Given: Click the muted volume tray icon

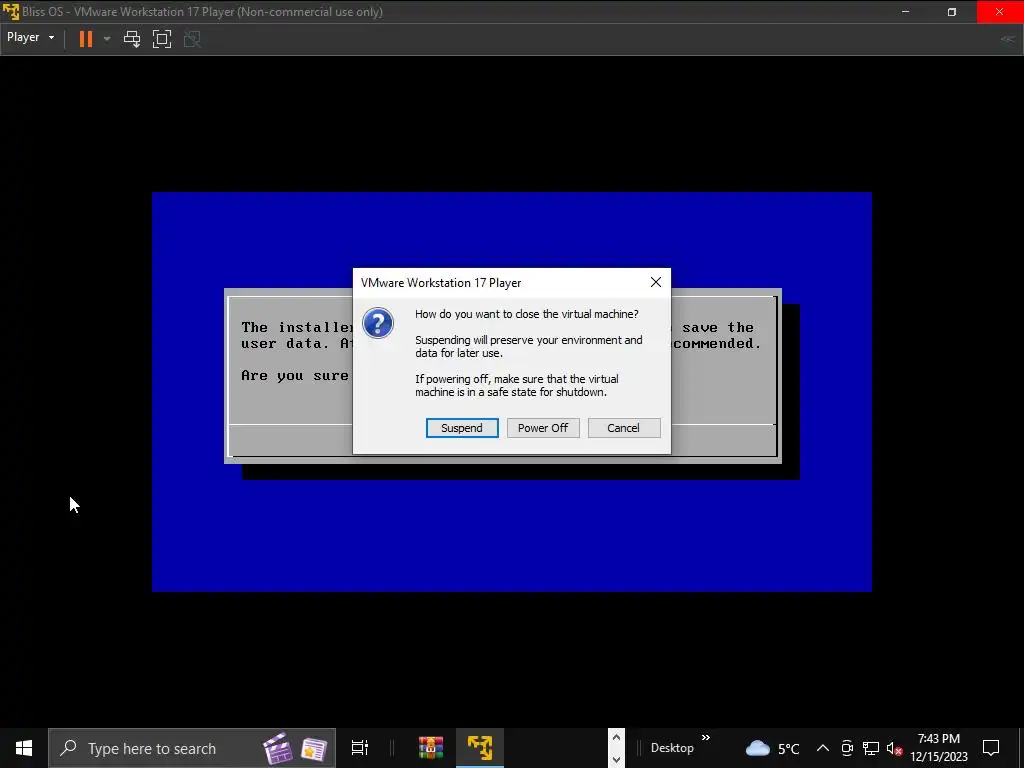Looking at the screenshot, I should pyautogui.click(x=894, y=748).
